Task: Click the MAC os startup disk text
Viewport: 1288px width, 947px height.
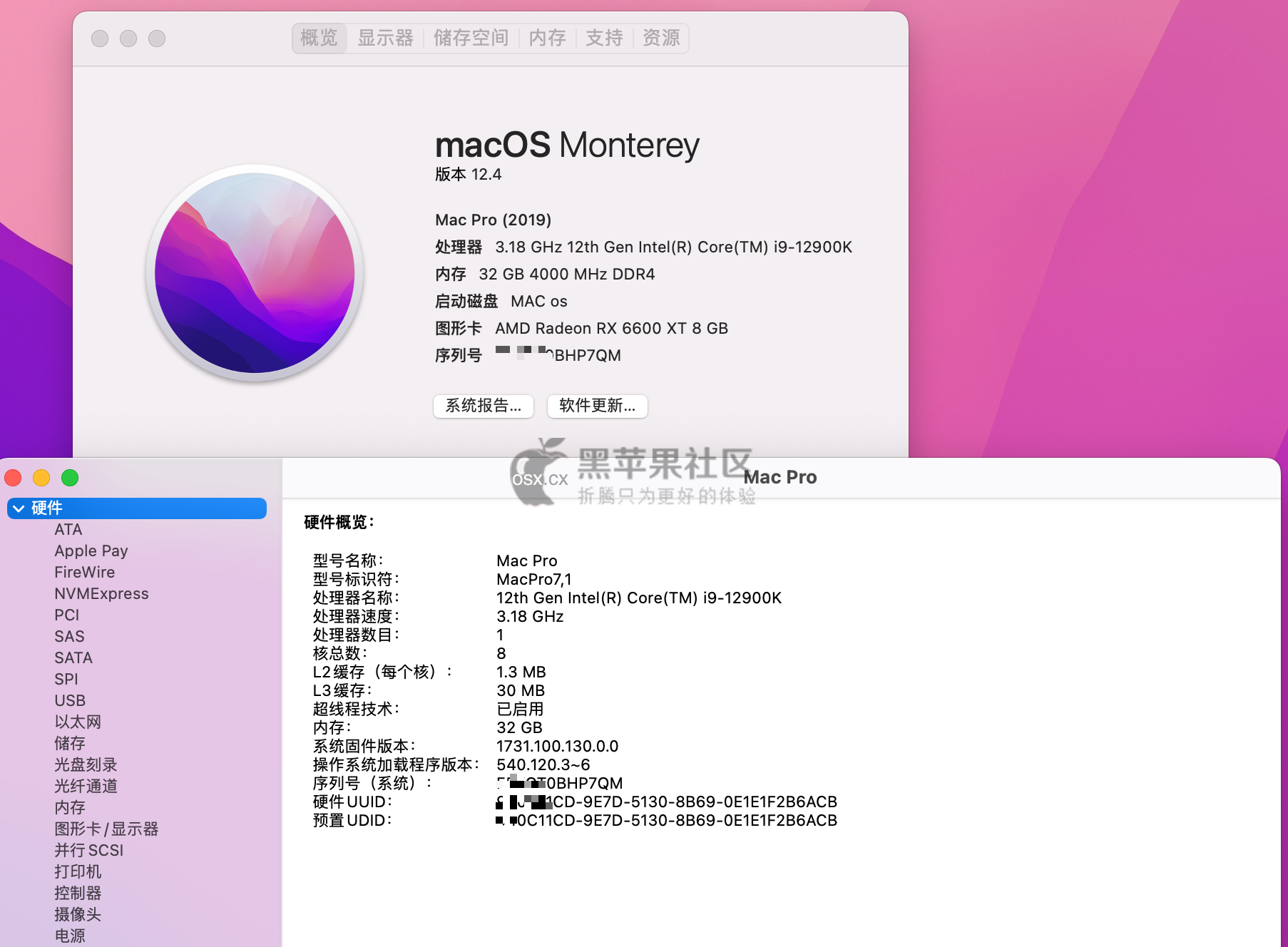Action: 539,302
